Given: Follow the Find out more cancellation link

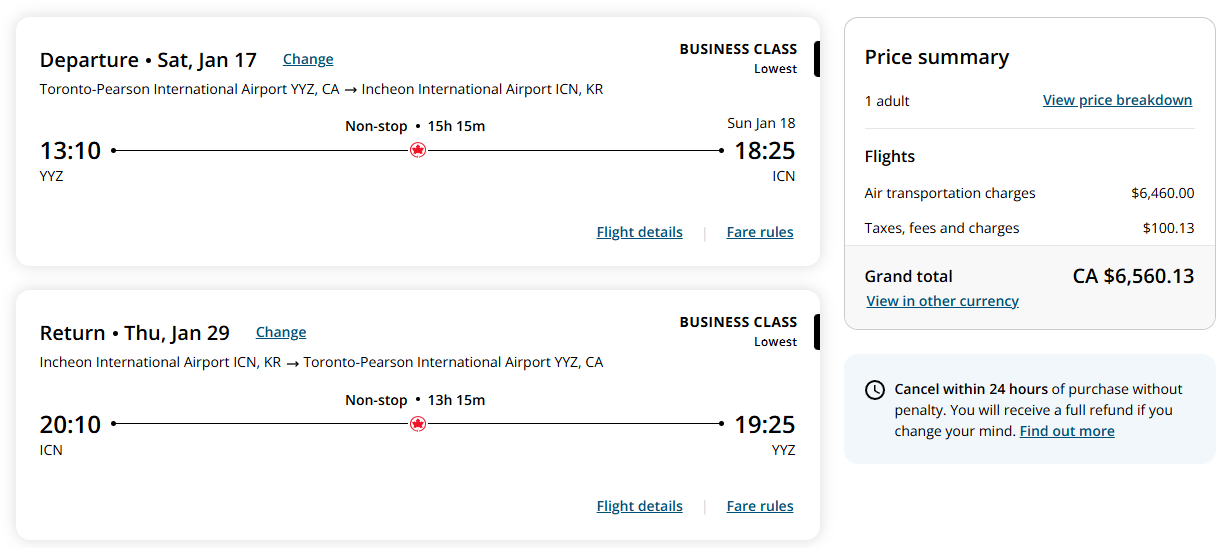Looking at the screenshot, I should click(x=1067, y=431).
